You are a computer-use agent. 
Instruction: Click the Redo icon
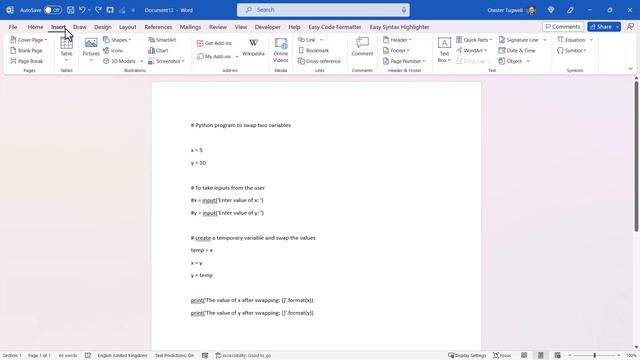click(x=98, y=10)
